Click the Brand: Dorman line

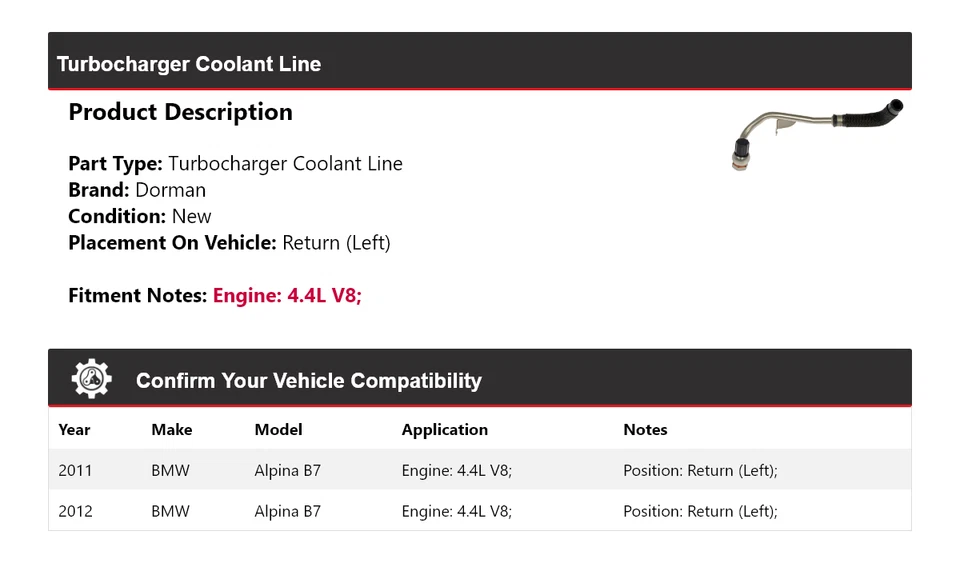click(137, 190)
